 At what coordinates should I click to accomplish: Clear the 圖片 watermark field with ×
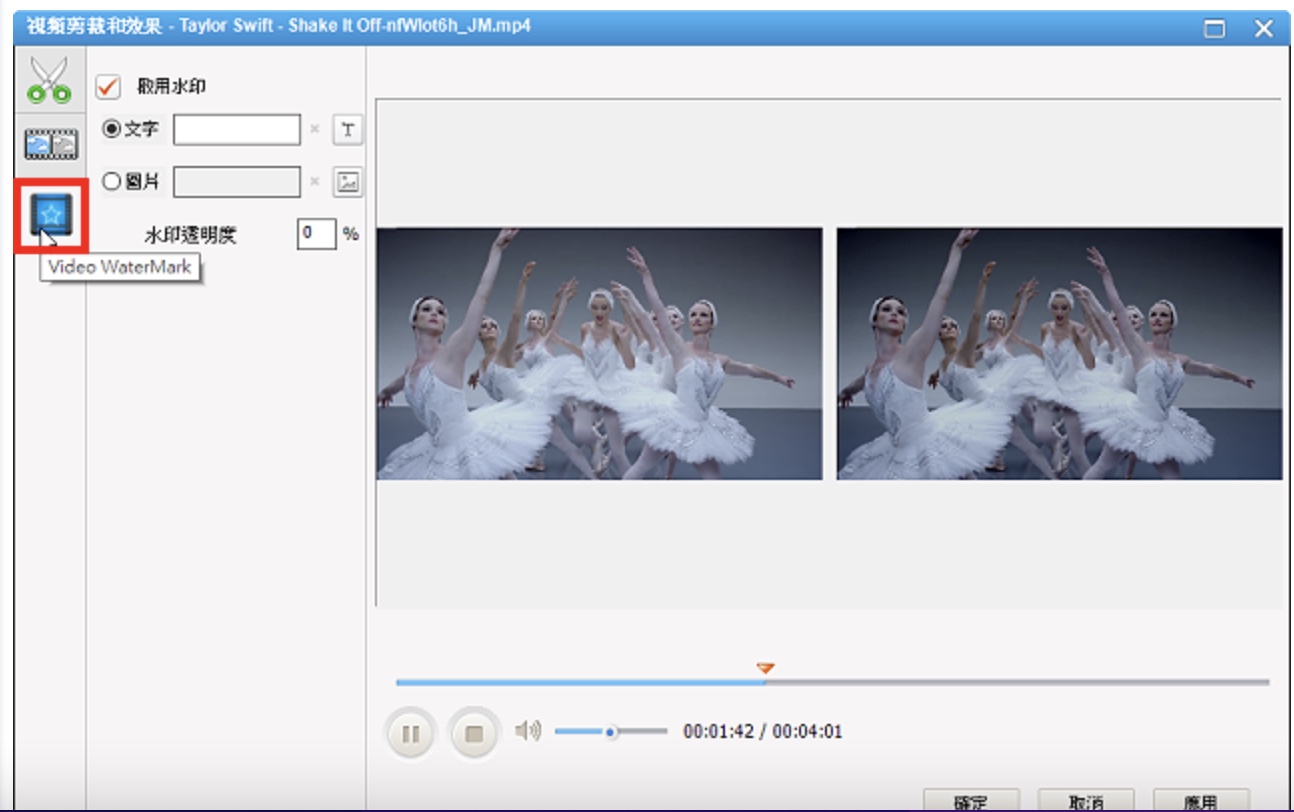(314, 181)
